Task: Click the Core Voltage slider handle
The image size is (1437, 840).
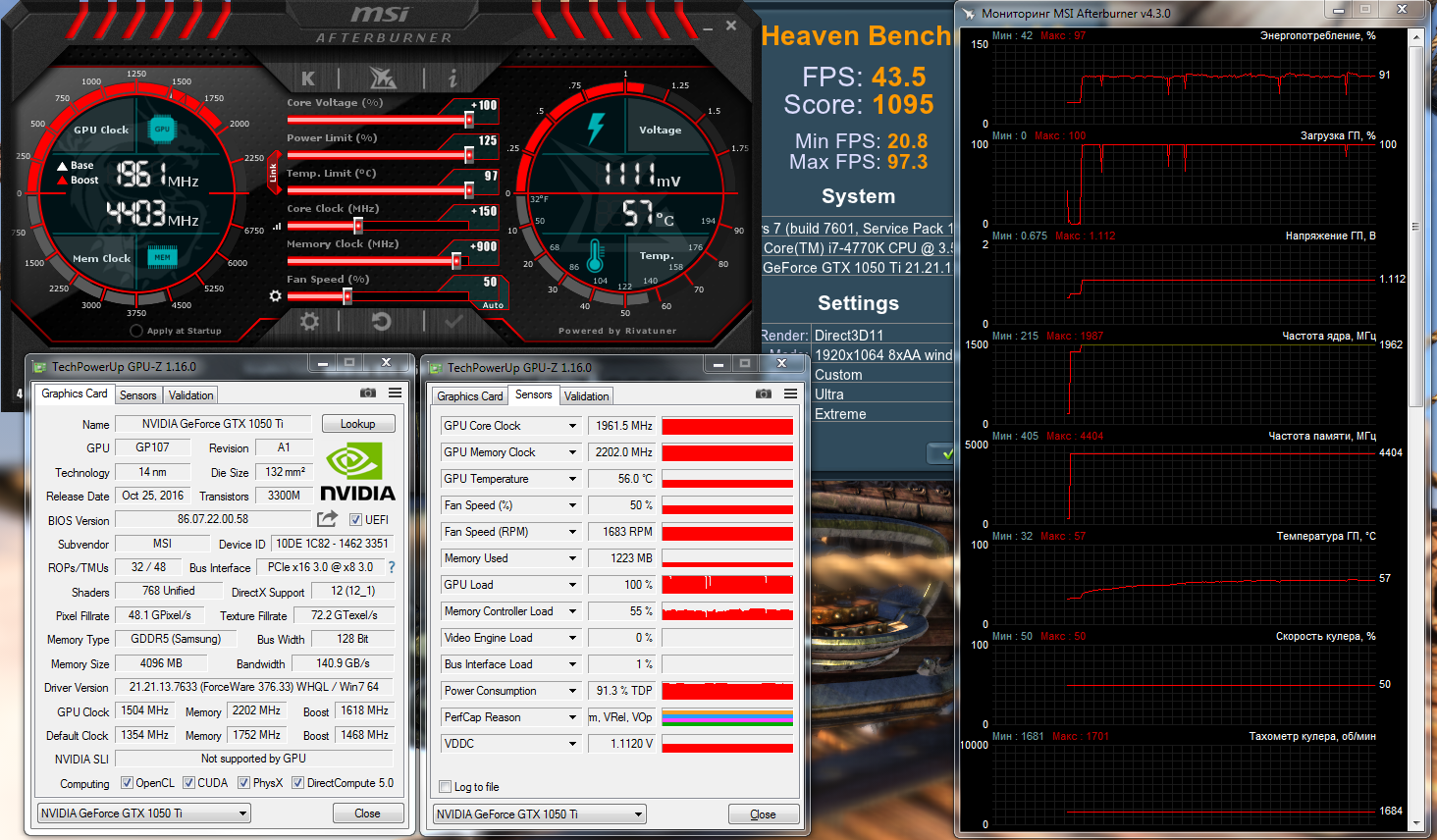Action: [x=469, y=120]
